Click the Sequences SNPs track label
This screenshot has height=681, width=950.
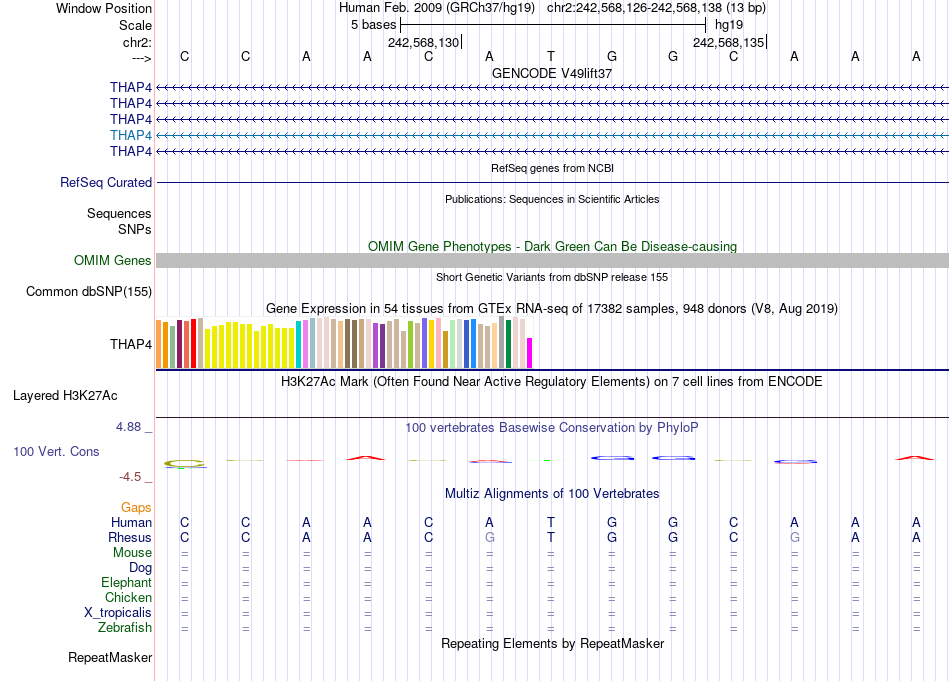[119, 221]
